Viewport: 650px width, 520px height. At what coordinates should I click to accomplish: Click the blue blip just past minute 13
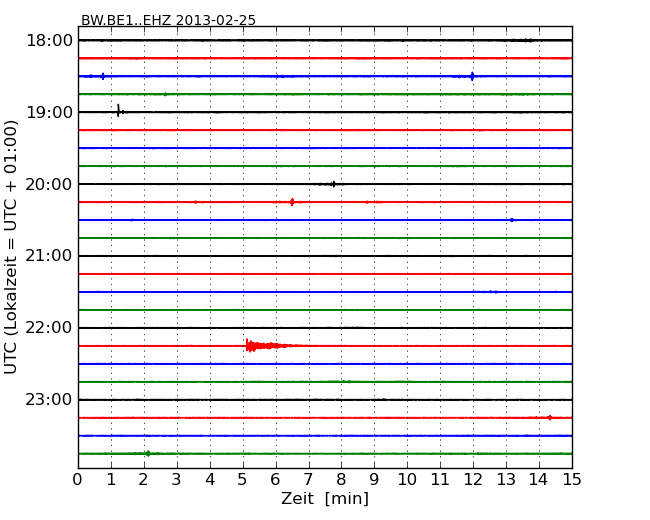(x=512, y=220)
